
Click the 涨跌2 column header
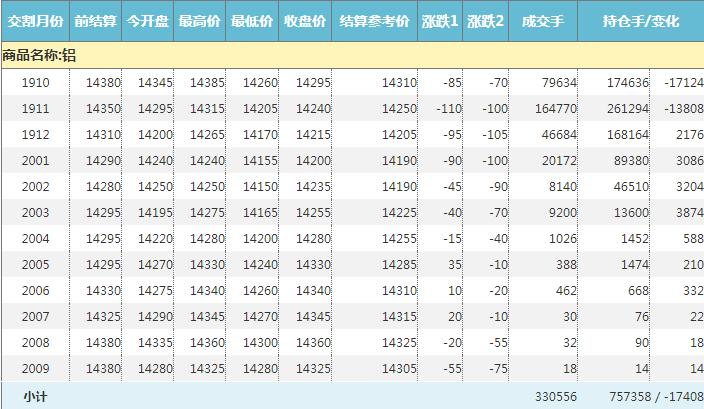[x=486, y=21]
